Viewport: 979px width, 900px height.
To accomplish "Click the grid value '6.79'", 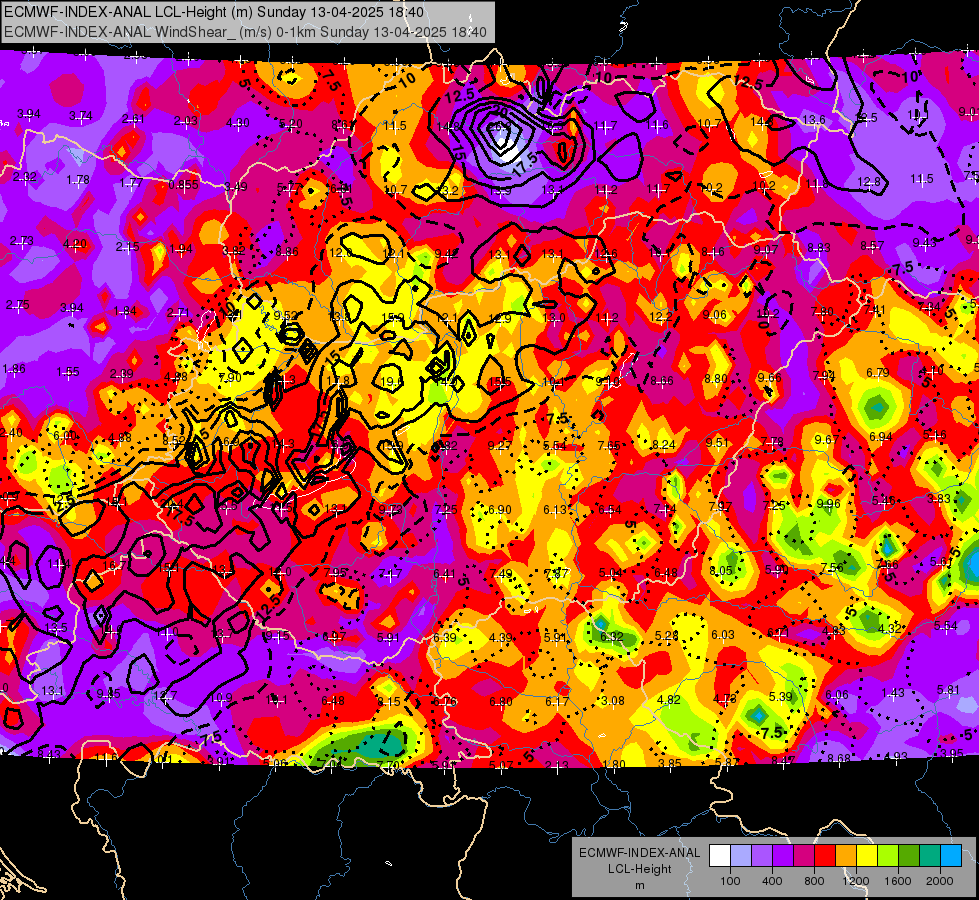I will click(x=878, y=373).
